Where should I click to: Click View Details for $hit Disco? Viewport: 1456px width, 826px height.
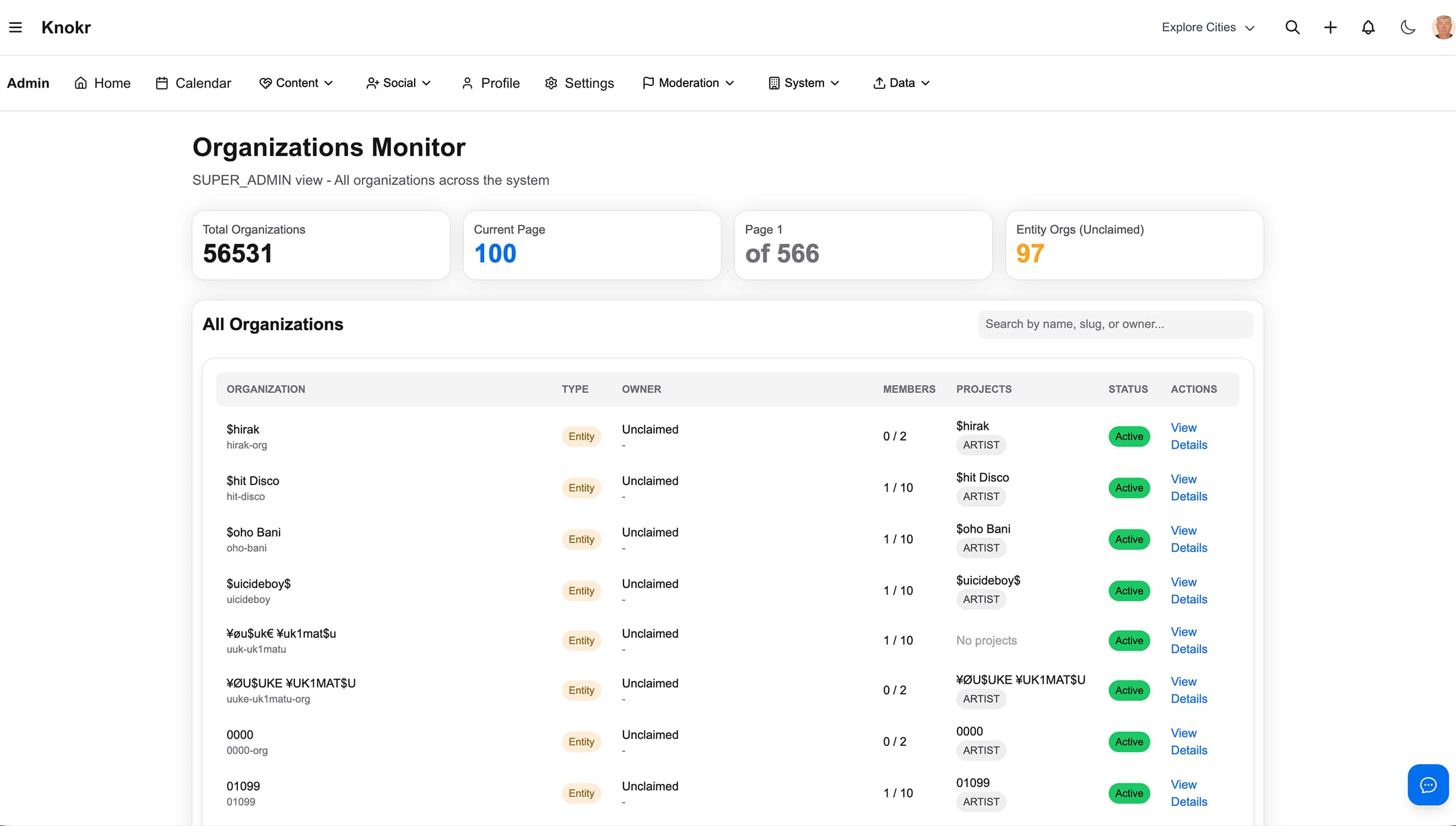1188,487
